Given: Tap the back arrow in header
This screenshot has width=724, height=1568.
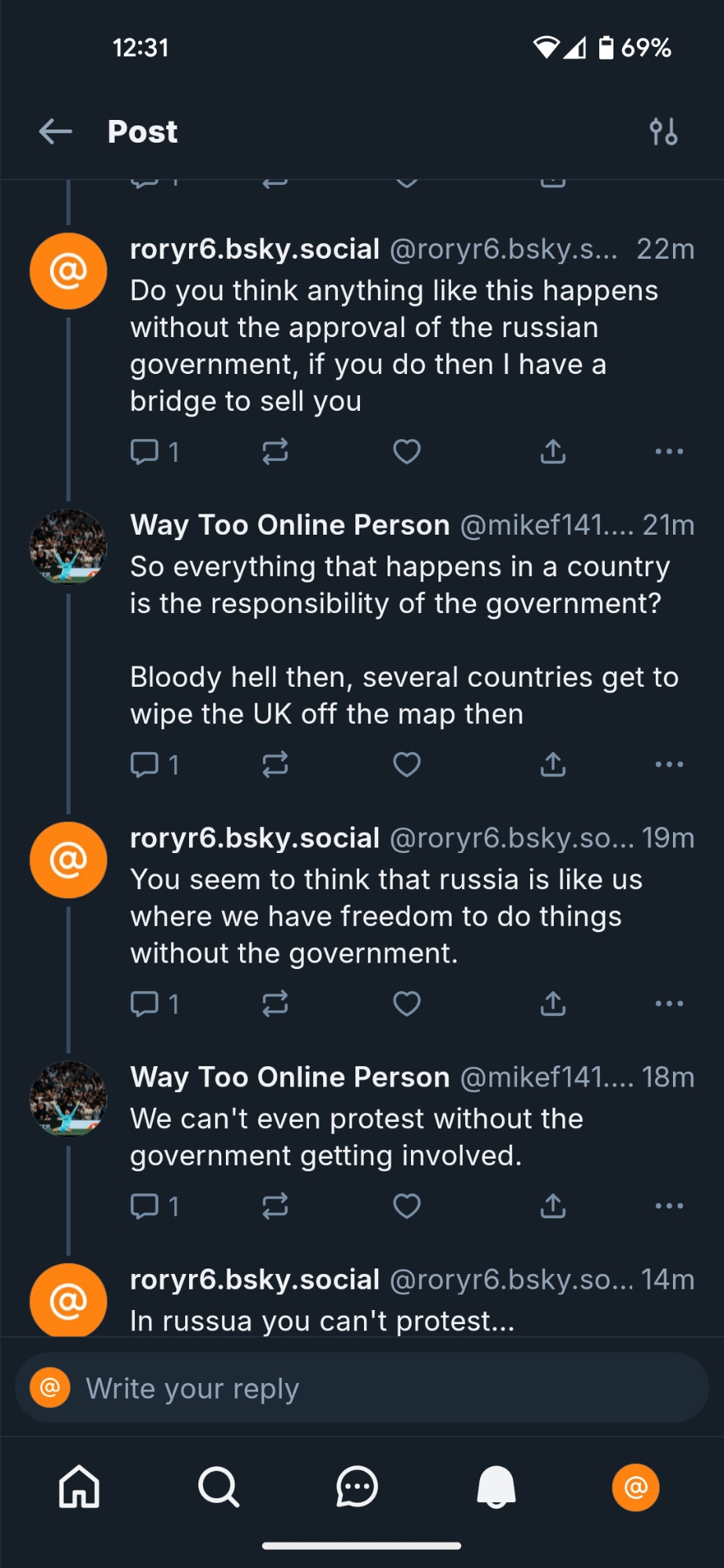Looking at the screenshot, I should pos(56,132).
